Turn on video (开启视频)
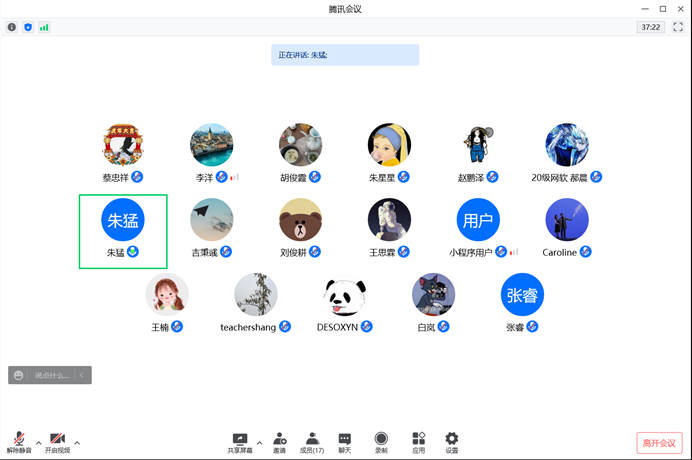This screenshot has width=692, height=460. click(57, 439)
